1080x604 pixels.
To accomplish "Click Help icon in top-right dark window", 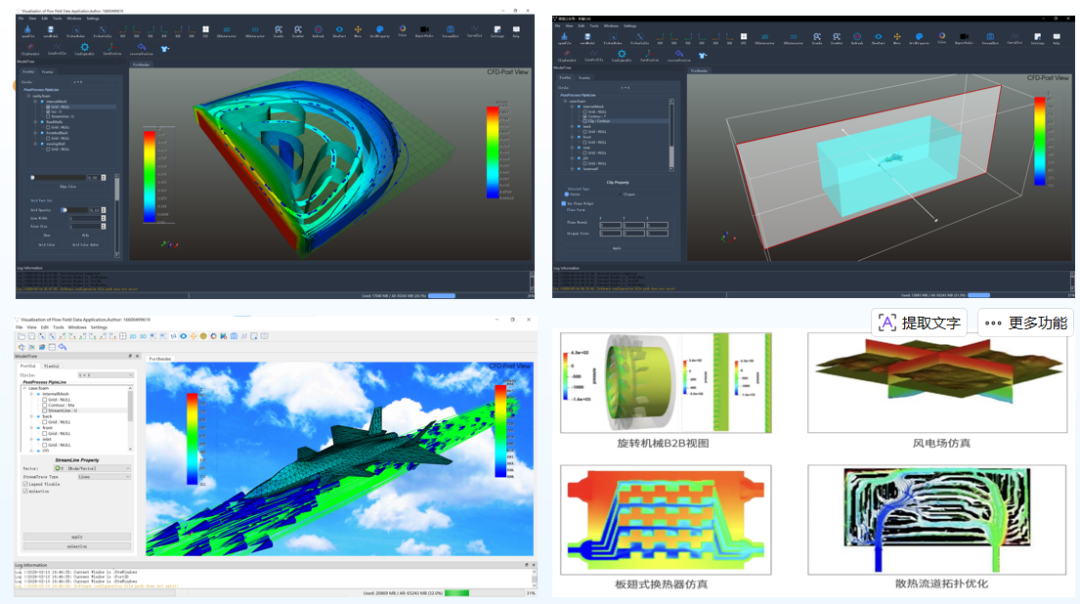I will 1057,37.
